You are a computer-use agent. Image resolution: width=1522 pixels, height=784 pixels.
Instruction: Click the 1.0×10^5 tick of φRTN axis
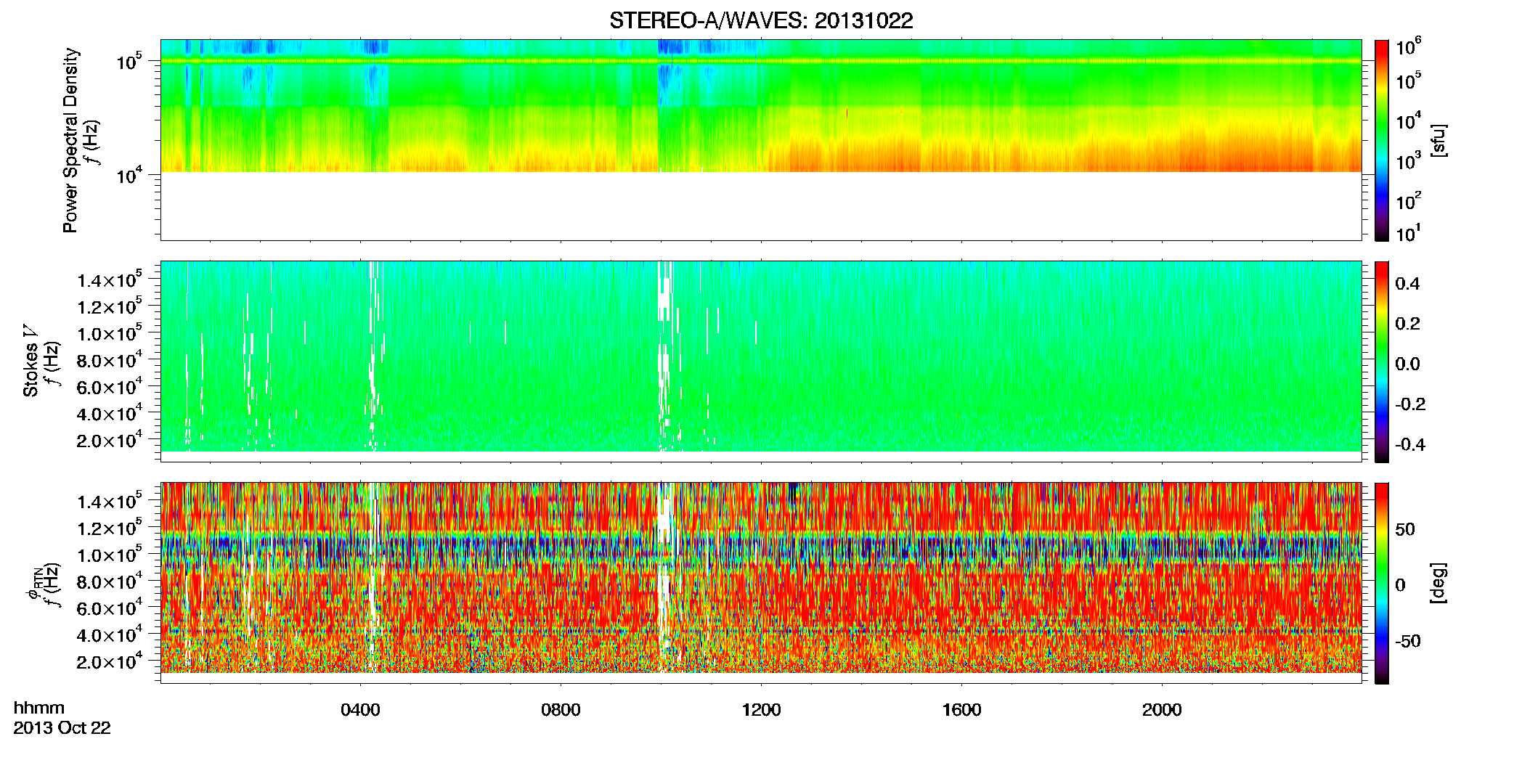point(110,555)
